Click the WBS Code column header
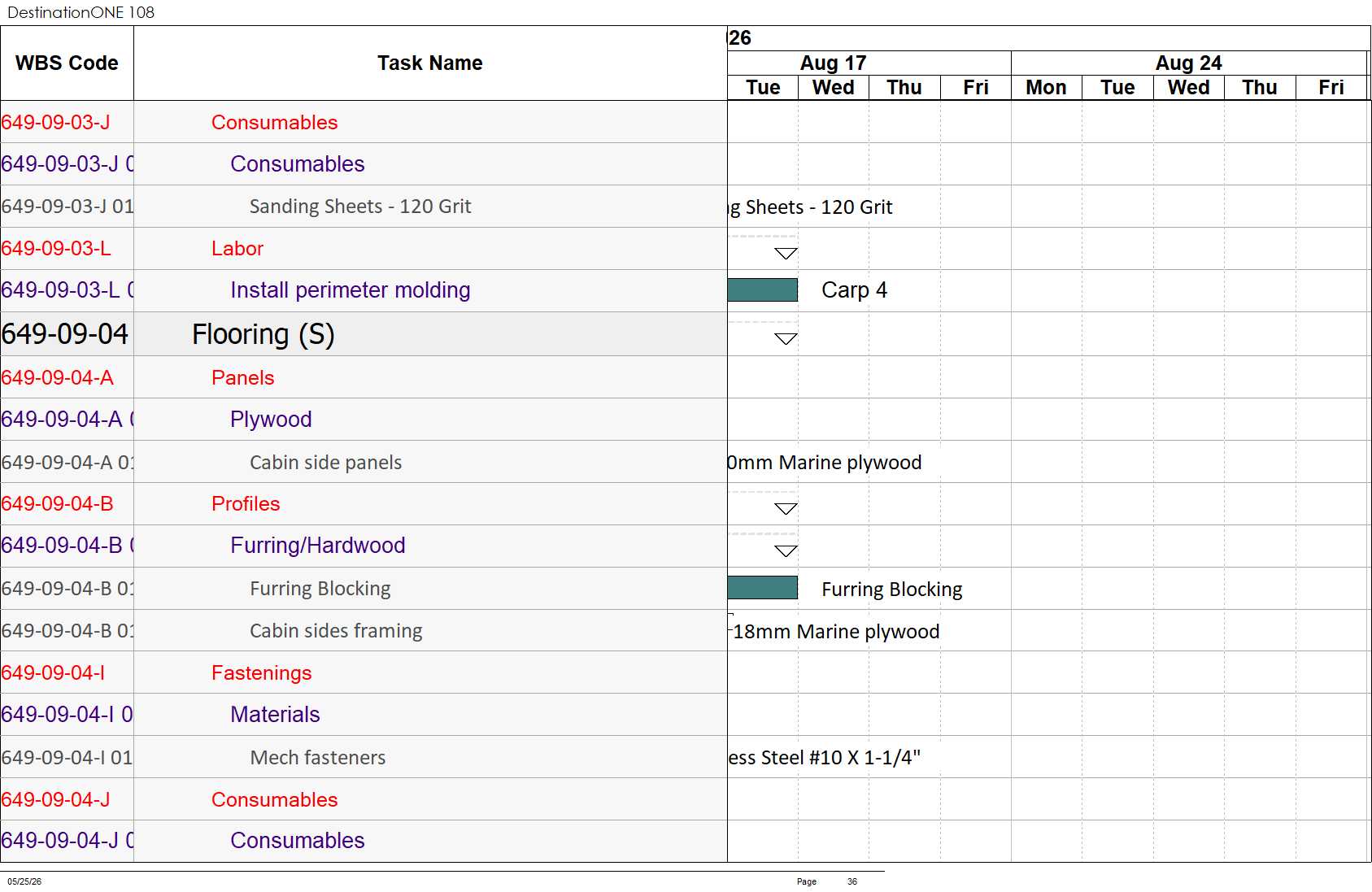The image size is (1372, 892). 67,63
